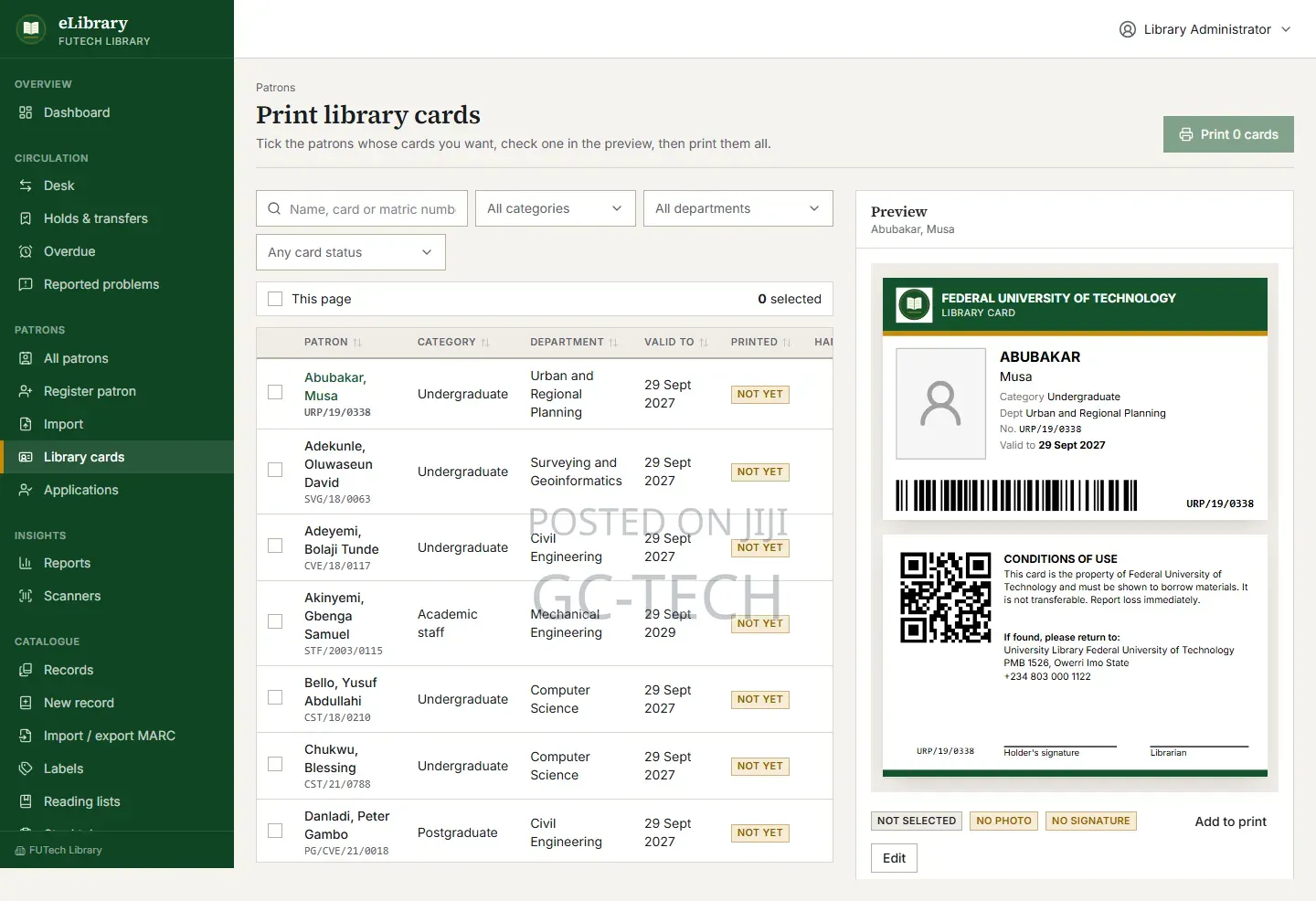This screenshot has height=901, width=1316.
Task: Open the All categories dropdown
Action: click(556, 208)
